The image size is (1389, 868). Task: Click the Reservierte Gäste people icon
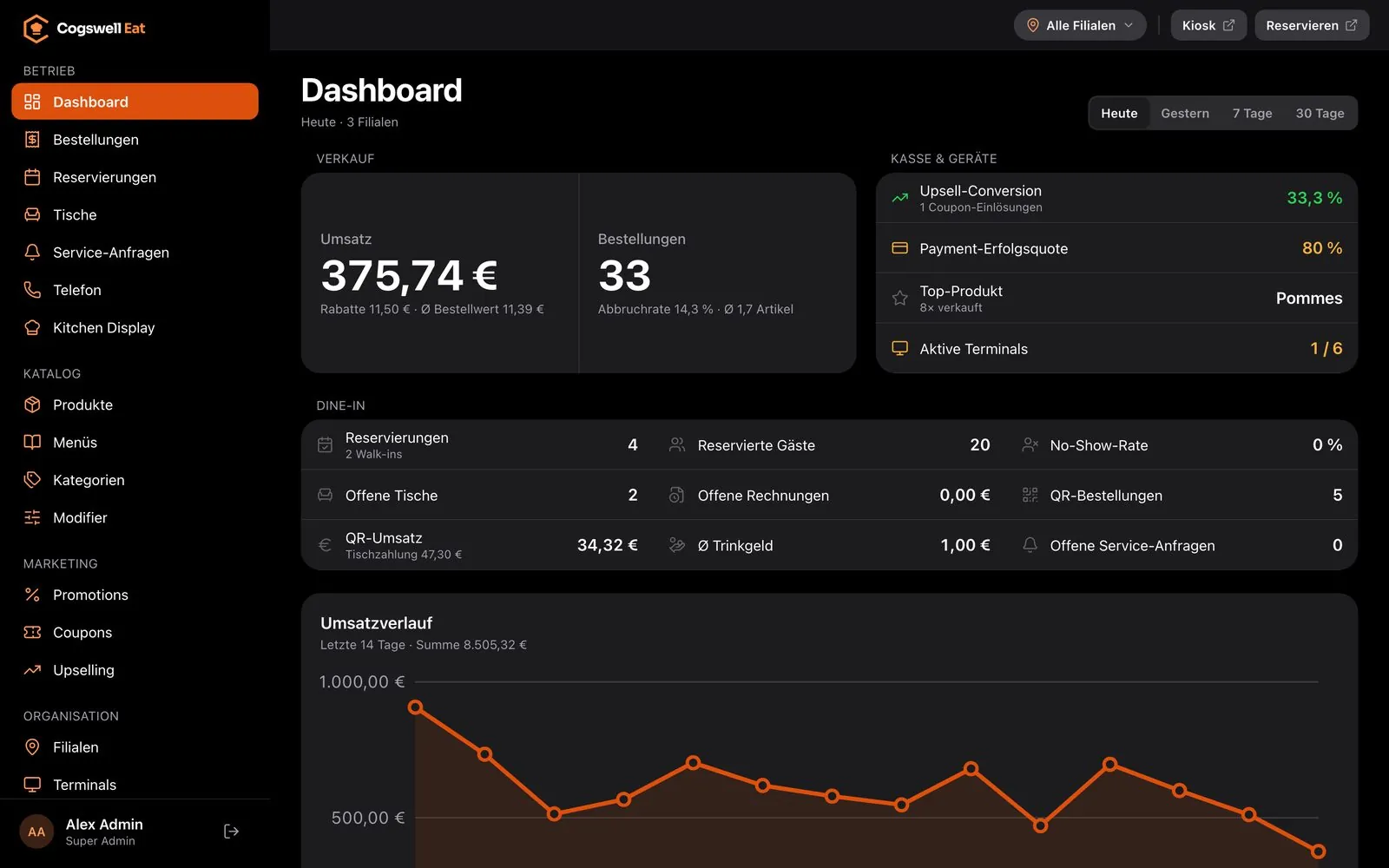[x=677, y=444]
